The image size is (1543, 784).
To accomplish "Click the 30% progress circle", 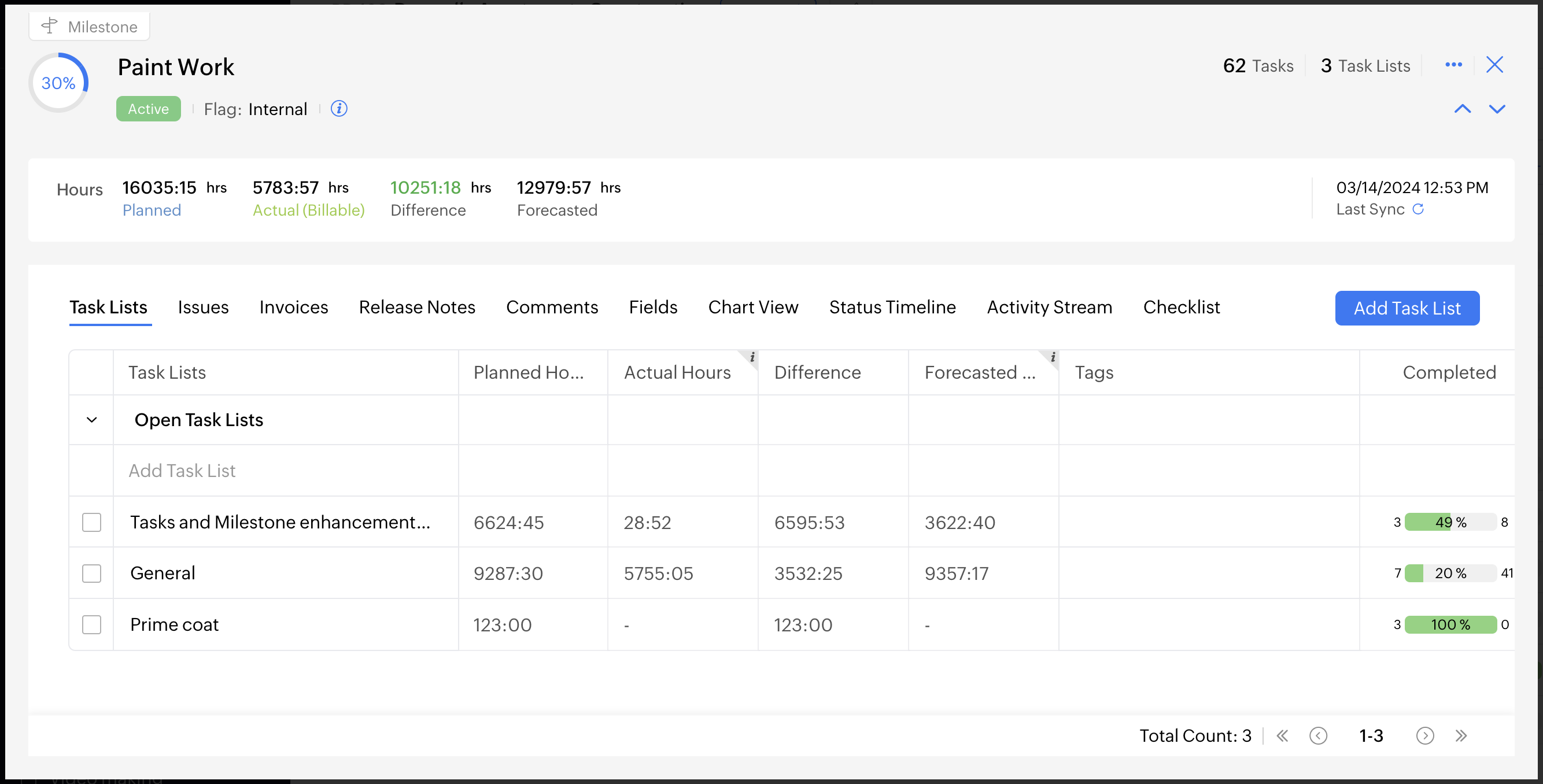I will (x=58, y=83).
